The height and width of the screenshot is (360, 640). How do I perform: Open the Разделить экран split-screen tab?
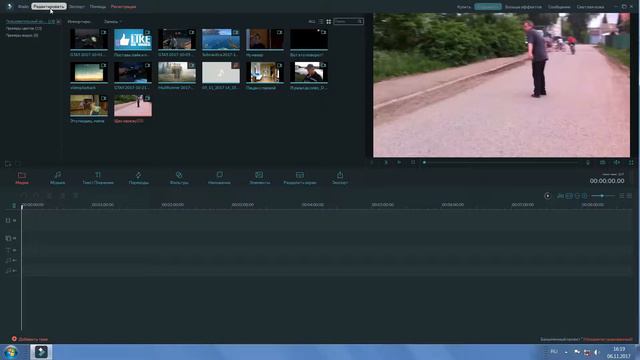300,178
